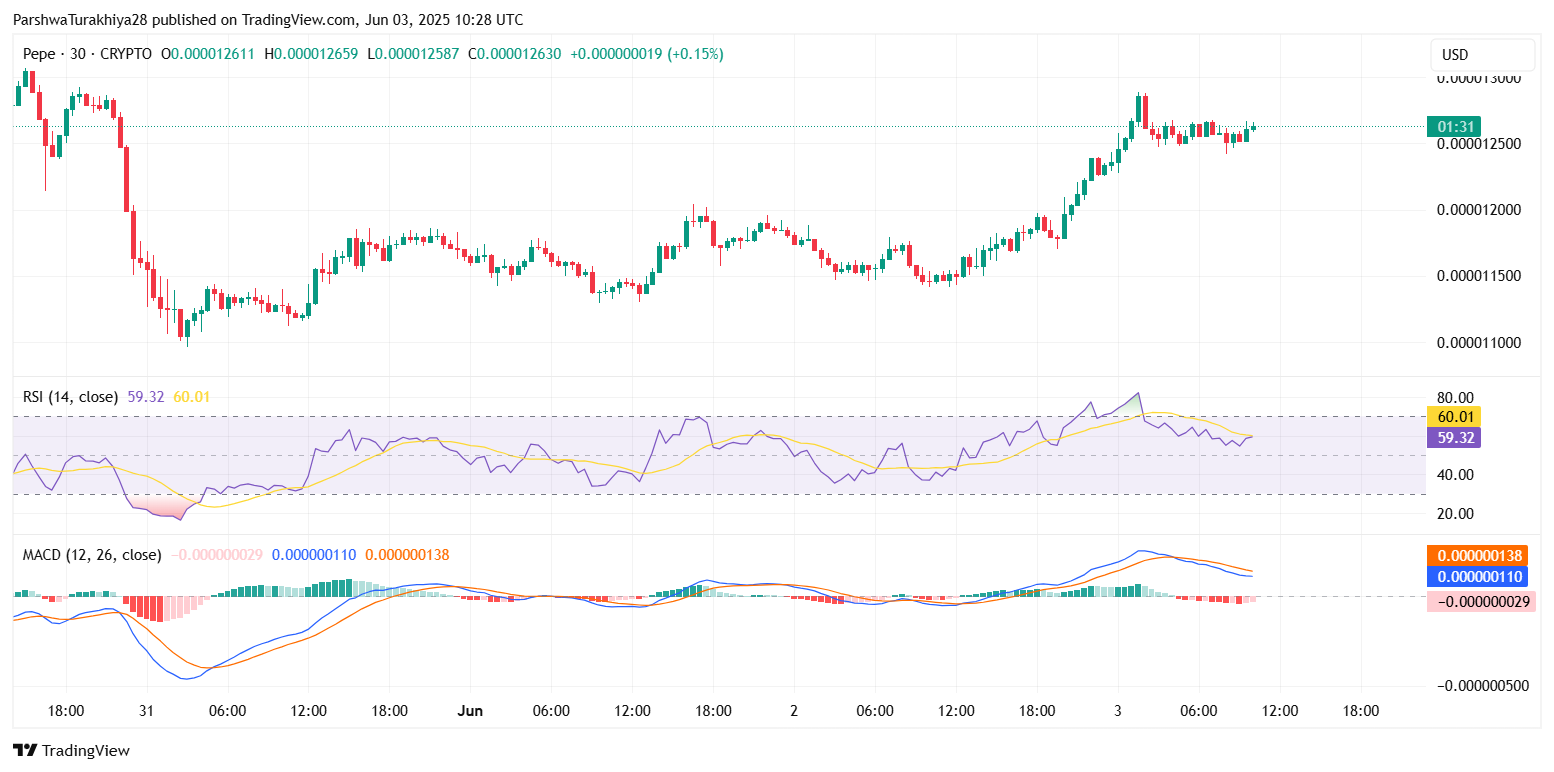
Task: Click the date label 3 on time axis
Action: [1118, 711]
